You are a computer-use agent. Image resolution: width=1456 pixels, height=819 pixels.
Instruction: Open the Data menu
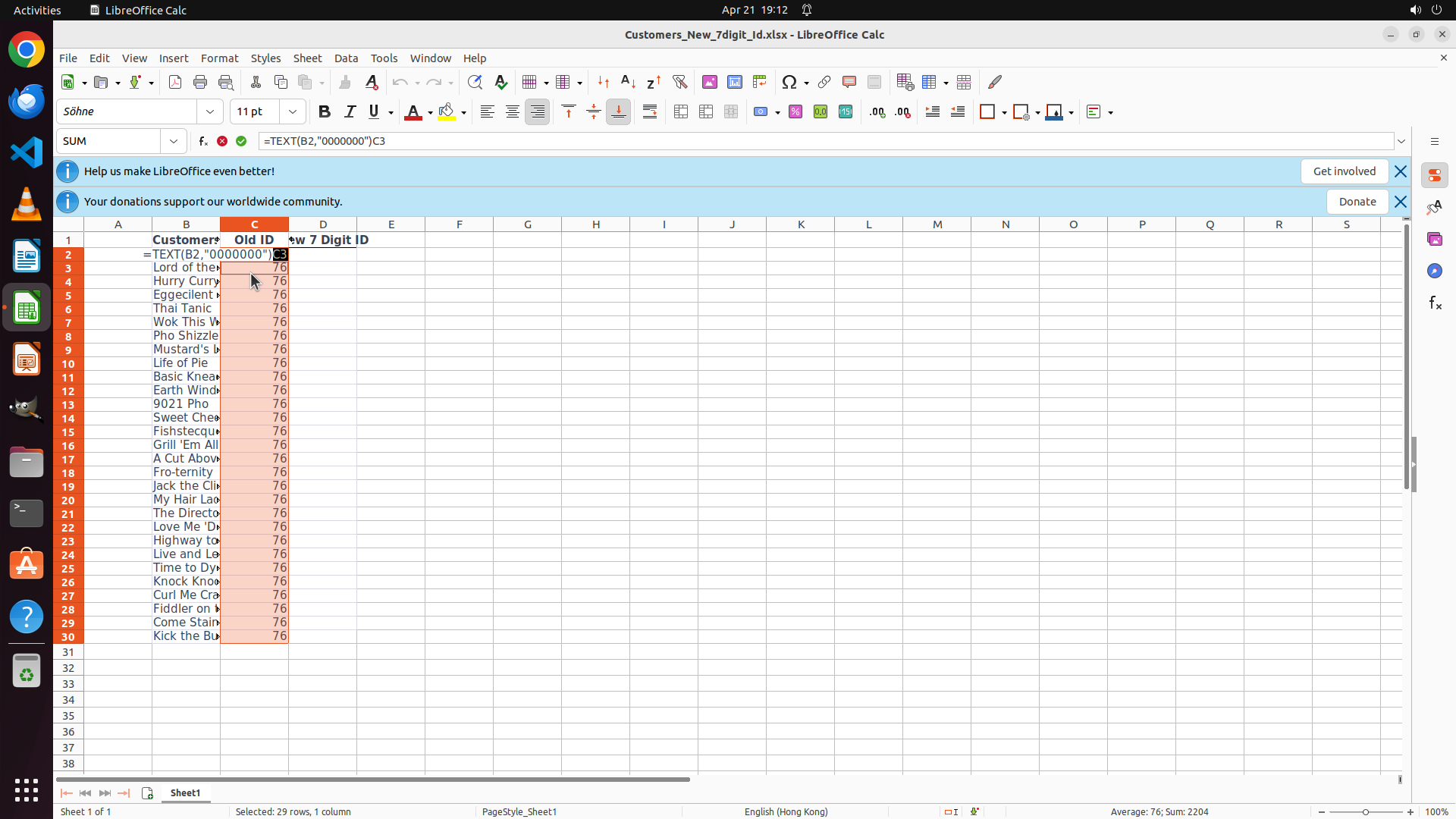pyautogui.click(x=346, y=58)
